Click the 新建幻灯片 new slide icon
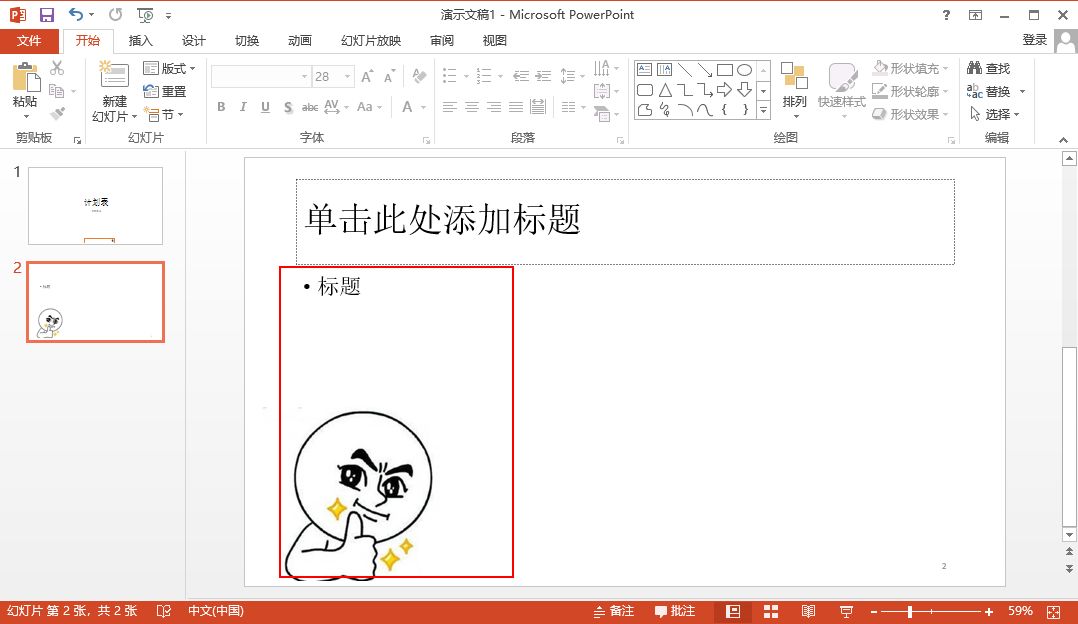The image size is (1078, 624). click(114, 78)
